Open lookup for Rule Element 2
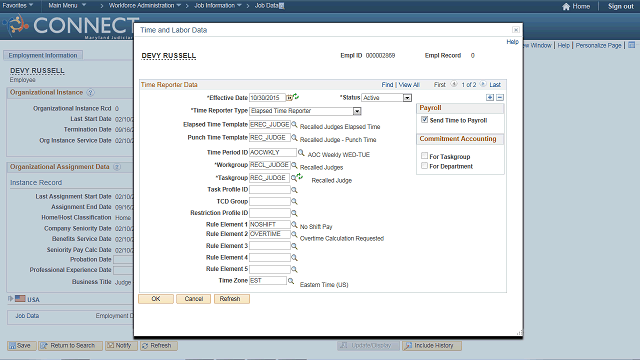640x360 pixels. (x=294, y=234)
